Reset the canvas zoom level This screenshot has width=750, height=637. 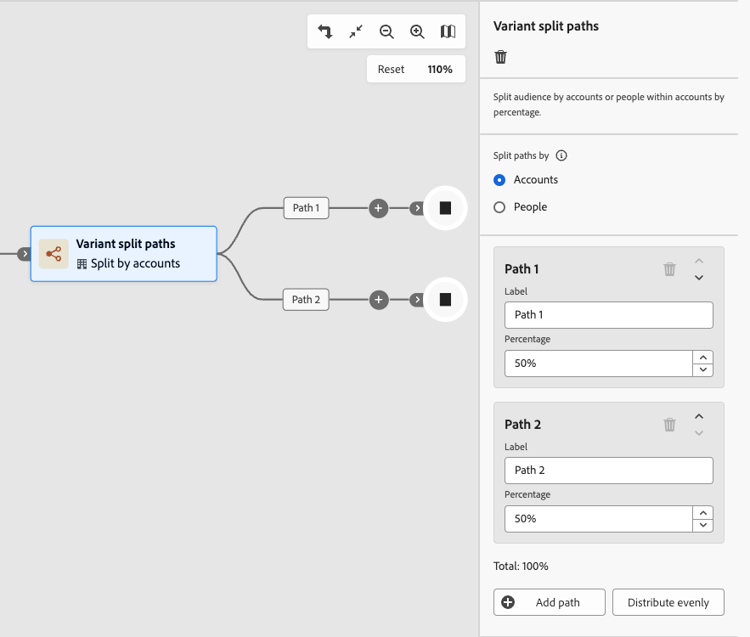(391, 69)
